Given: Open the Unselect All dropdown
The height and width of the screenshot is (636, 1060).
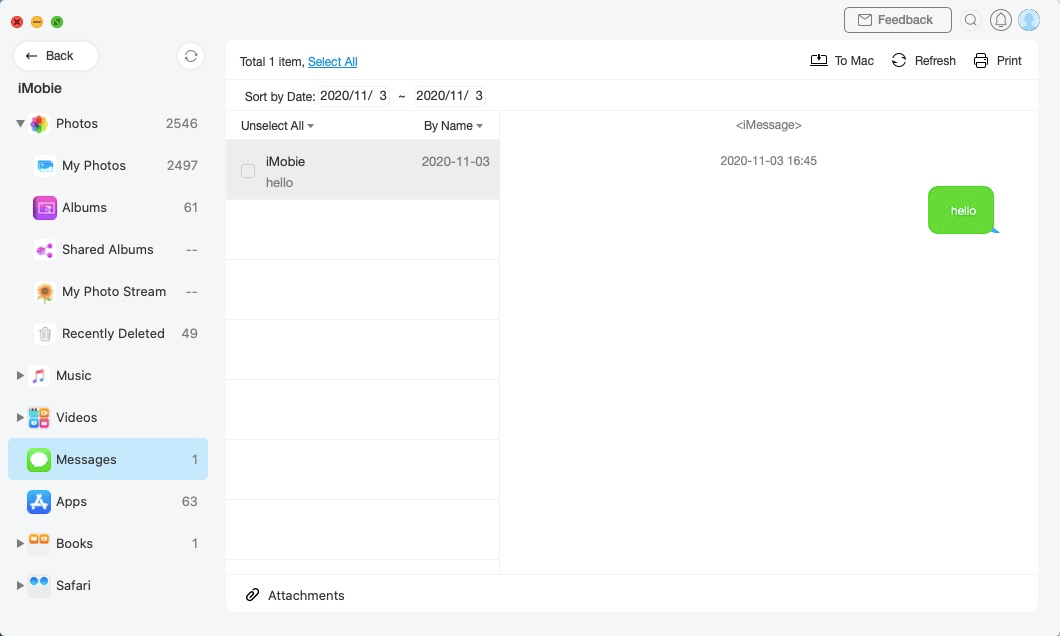Looking at the screenshot, I should pos(277,126).
